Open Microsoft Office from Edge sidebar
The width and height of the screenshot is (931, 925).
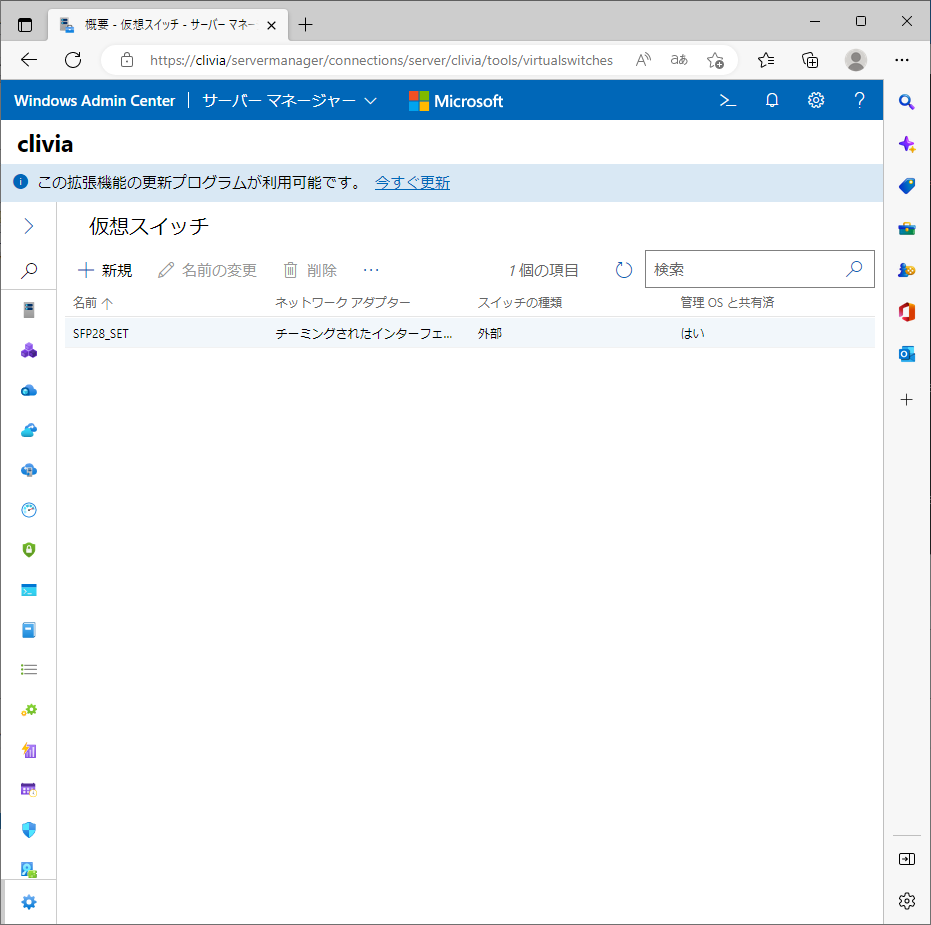[906, 312]
